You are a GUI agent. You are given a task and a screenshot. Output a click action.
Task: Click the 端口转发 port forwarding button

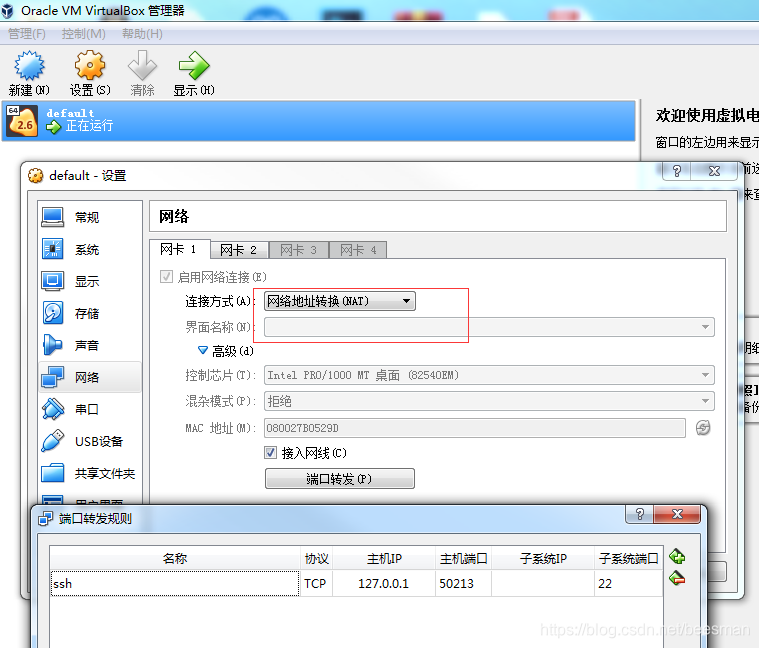(340, 479)
